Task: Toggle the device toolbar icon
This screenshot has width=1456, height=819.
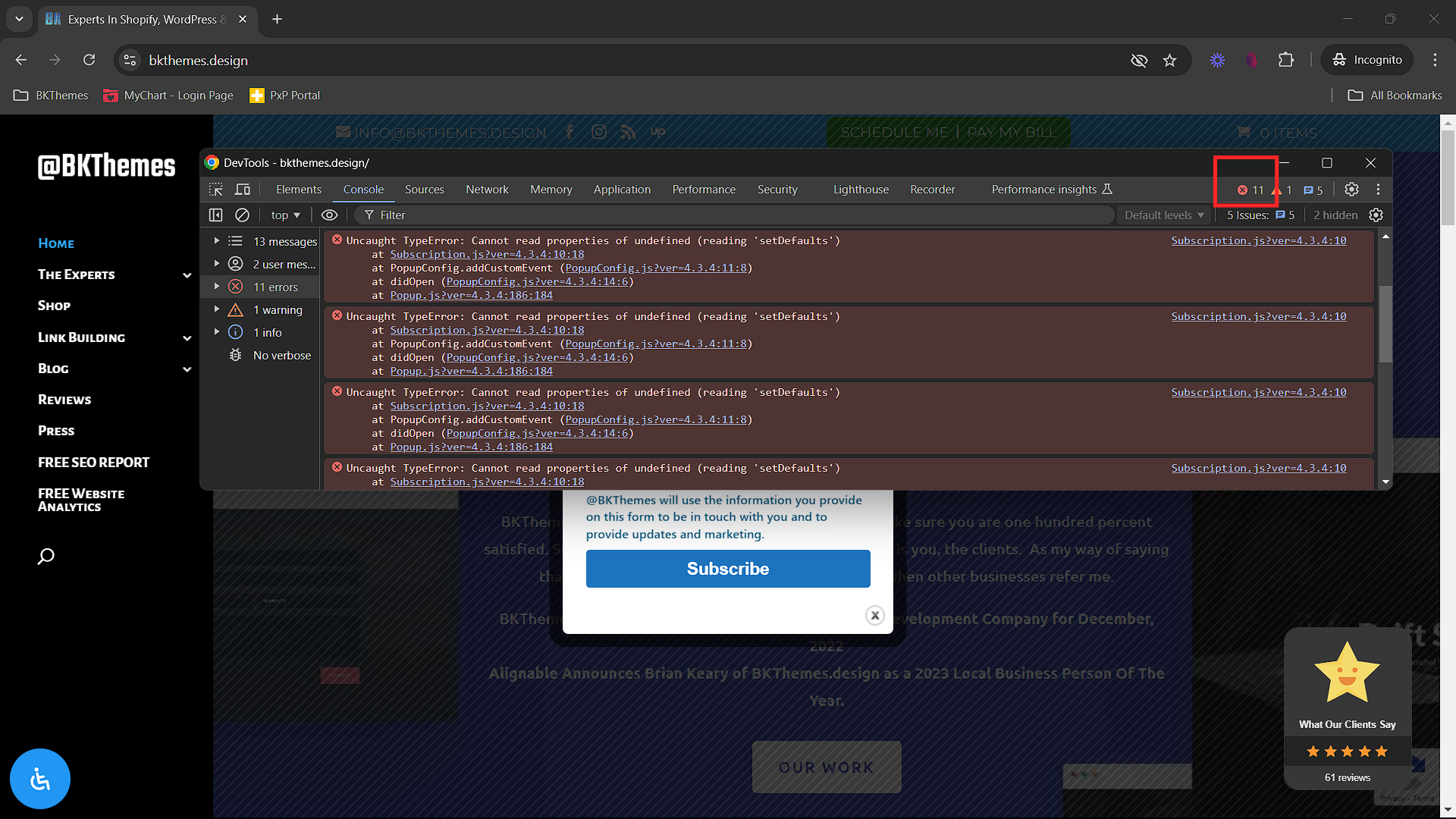Action: [x=243, y=190]
